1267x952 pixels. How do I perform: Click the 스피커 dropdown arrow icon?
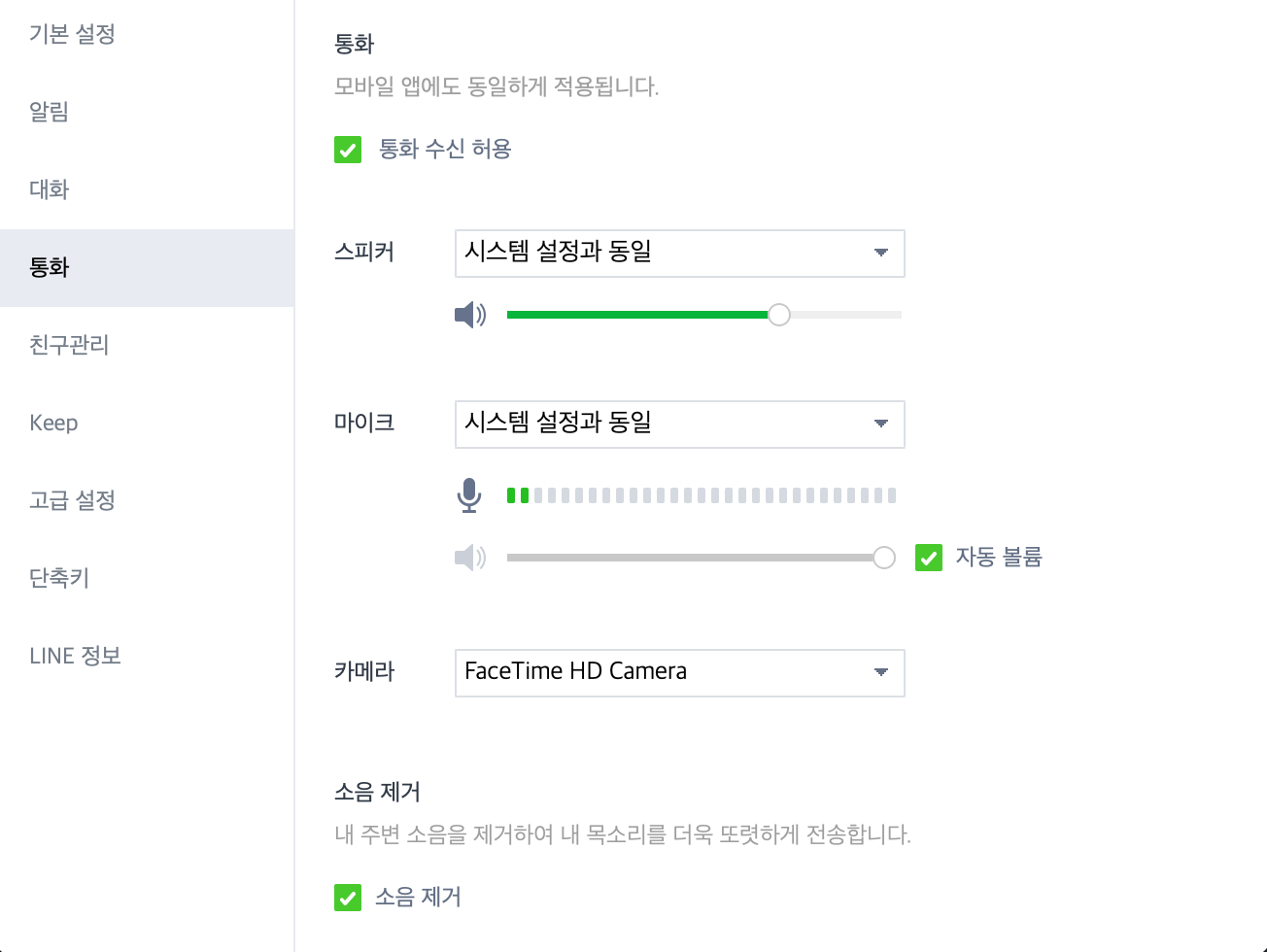coord(881,253)
